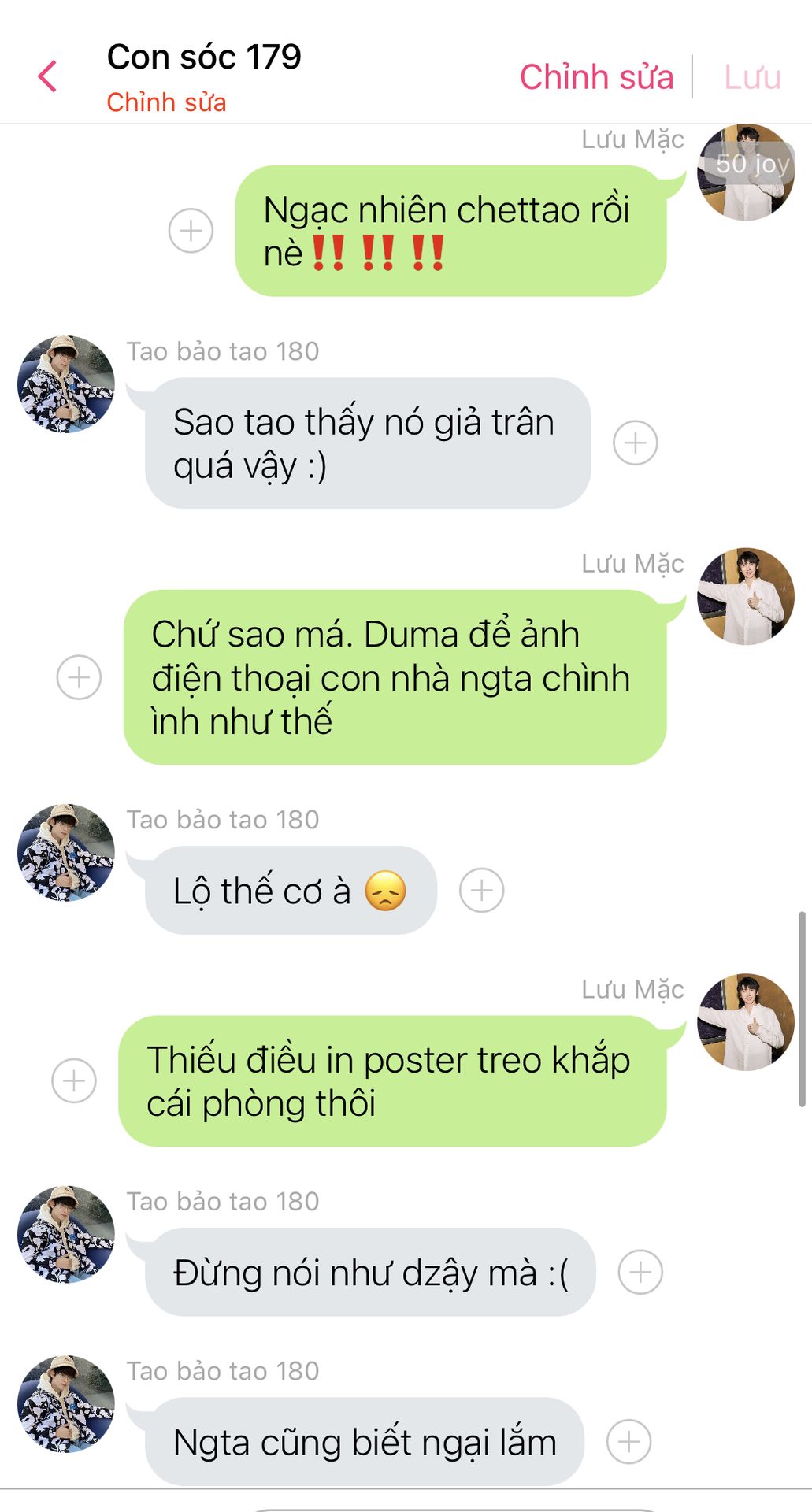Tap the pink back arrow icon
Viewport: 812px width, 1512px height.
(x=47, y=76)
